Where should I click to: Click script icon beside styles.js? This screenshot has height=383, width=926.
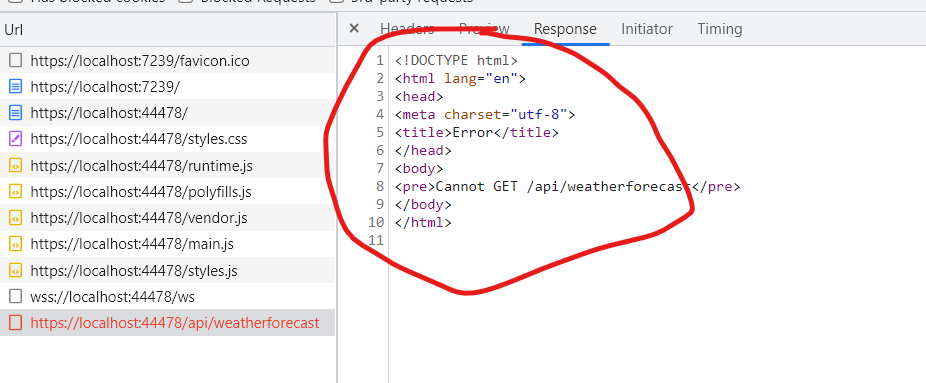16,270
